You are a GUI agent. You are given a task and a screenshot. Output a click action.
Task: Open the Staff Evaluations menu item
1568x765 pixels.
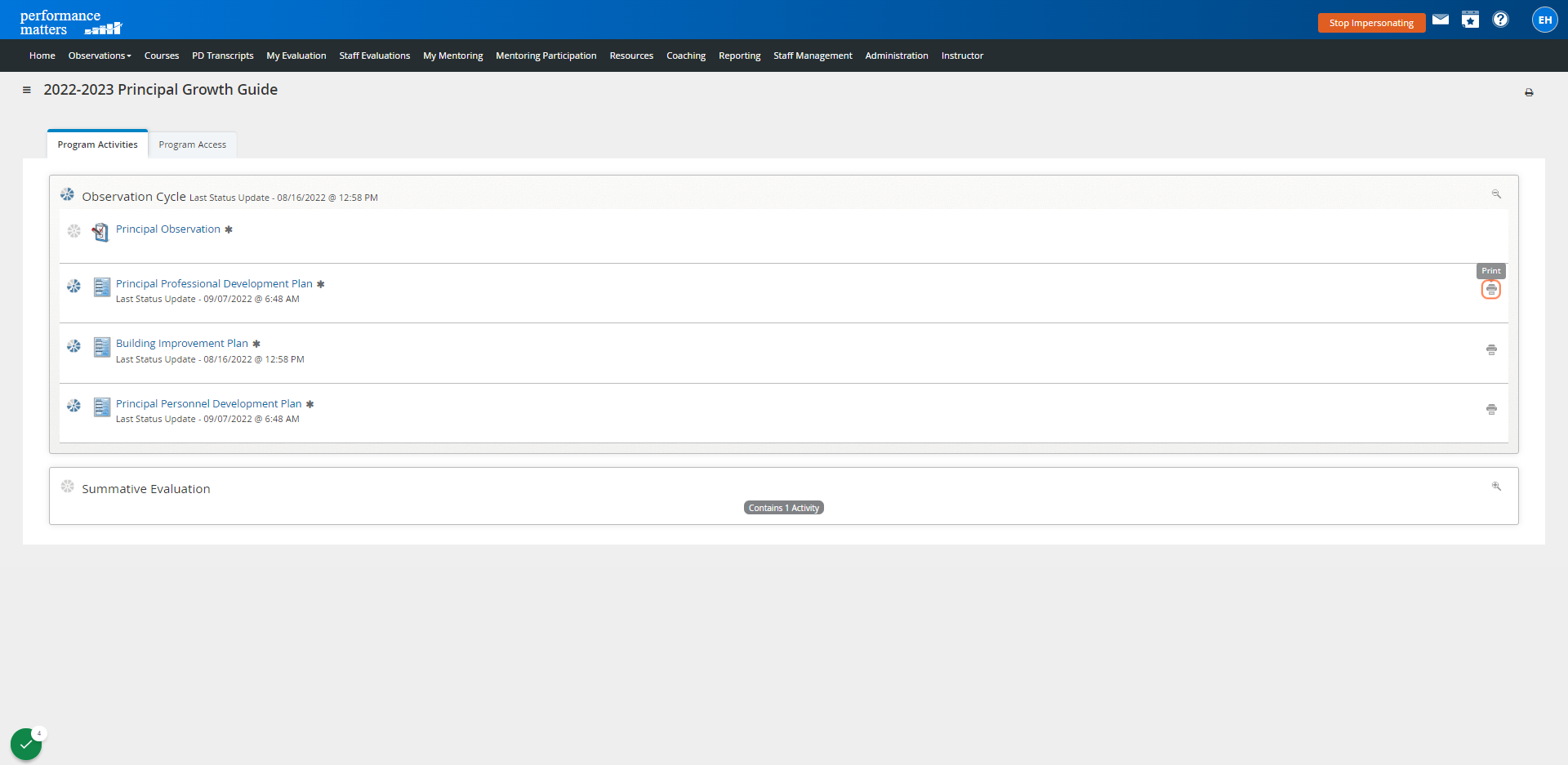coord(375,56)
